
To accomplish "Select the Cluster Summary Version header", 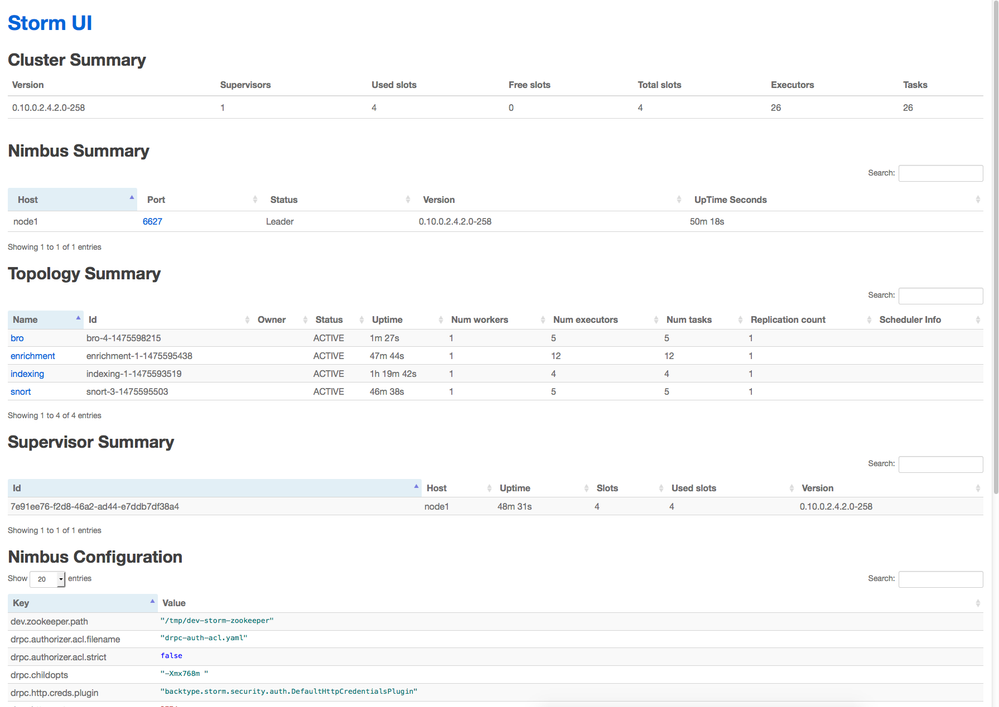I will click(x=27, y=85).
